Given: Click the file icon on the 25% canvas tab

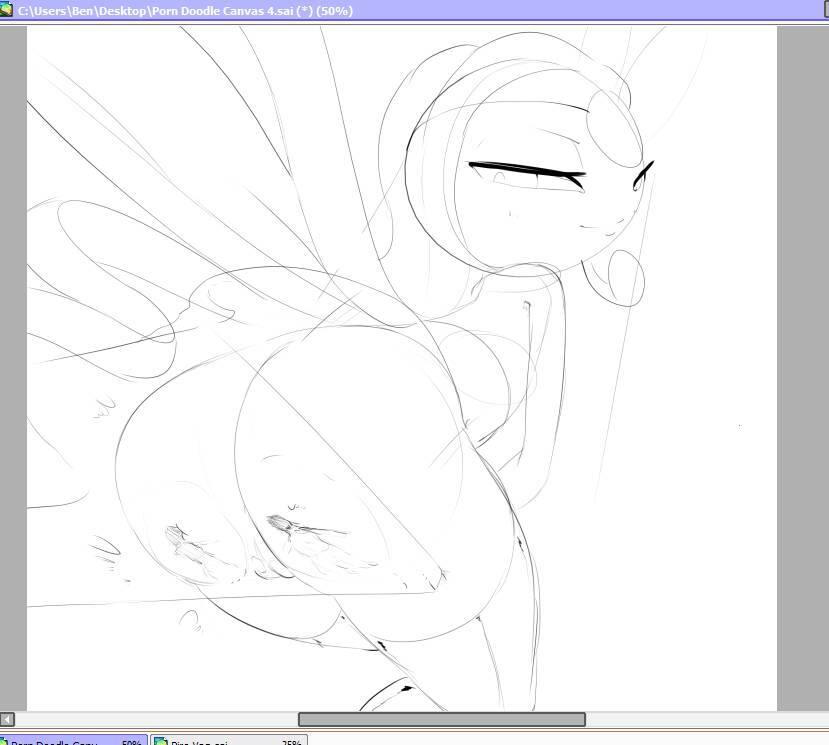Looking at the screenshot, I should click(160, 741).
